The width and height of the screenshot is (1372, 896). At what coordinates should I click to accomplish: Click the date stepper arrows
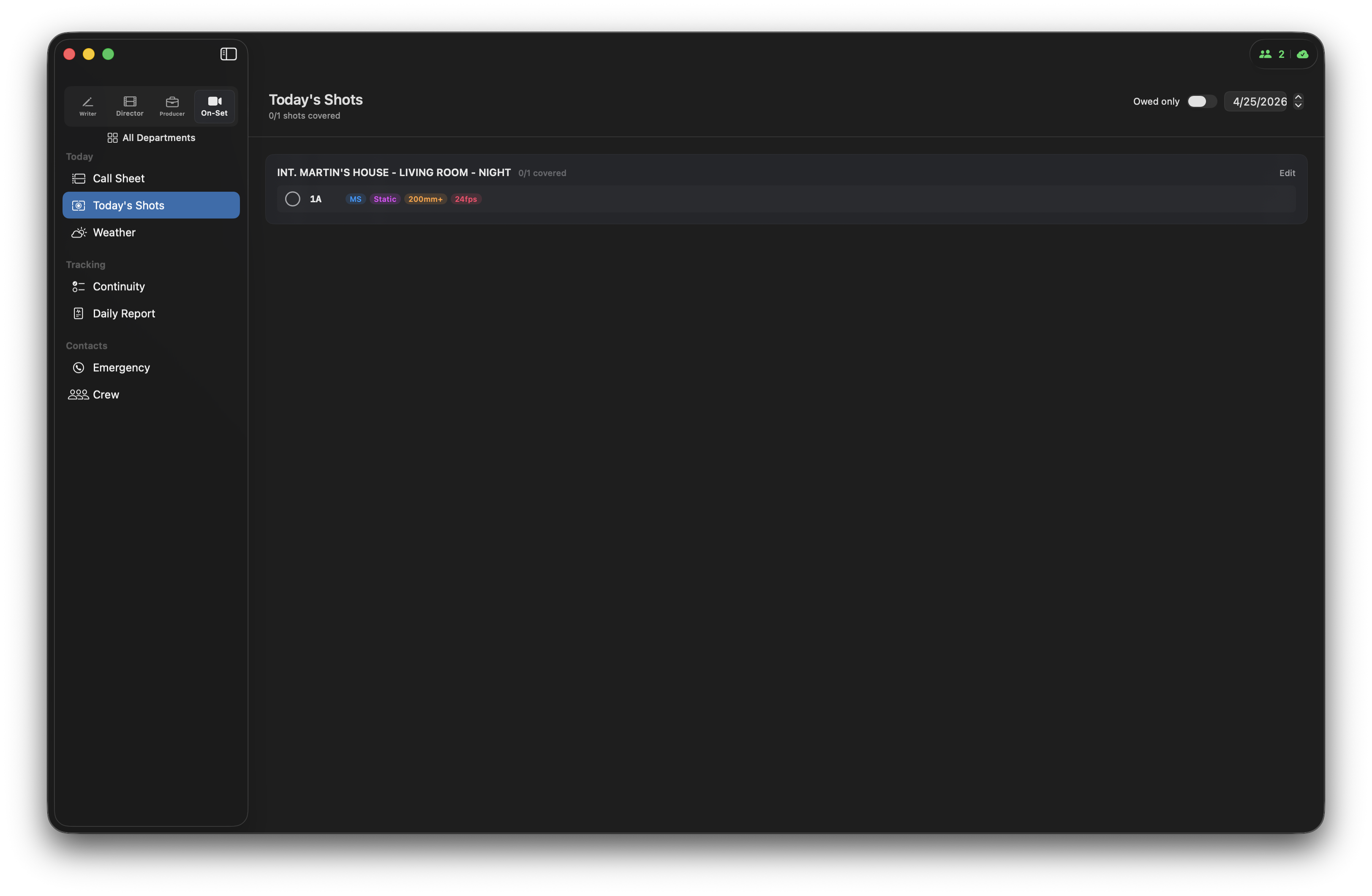click(1298, 101)
